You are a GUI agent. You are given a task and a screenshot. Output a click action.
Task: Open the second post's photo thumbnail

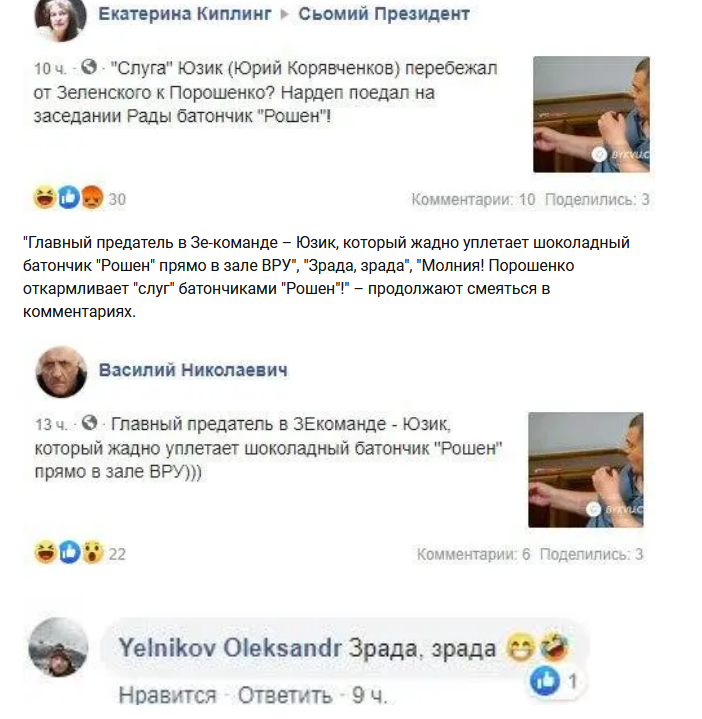586,470
